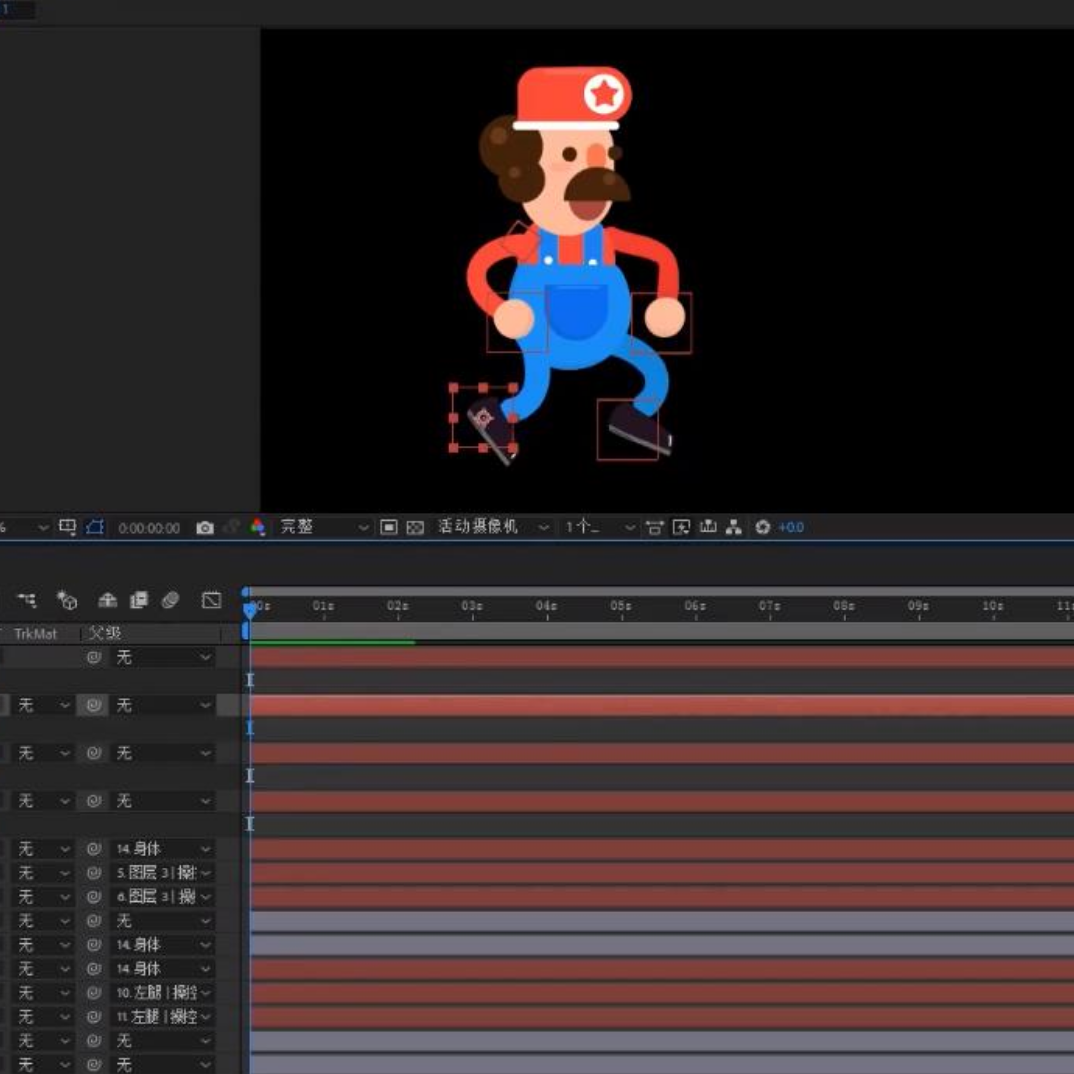
Task: Open composition mini-flowchart in timeline
Action: pos(27,600)
